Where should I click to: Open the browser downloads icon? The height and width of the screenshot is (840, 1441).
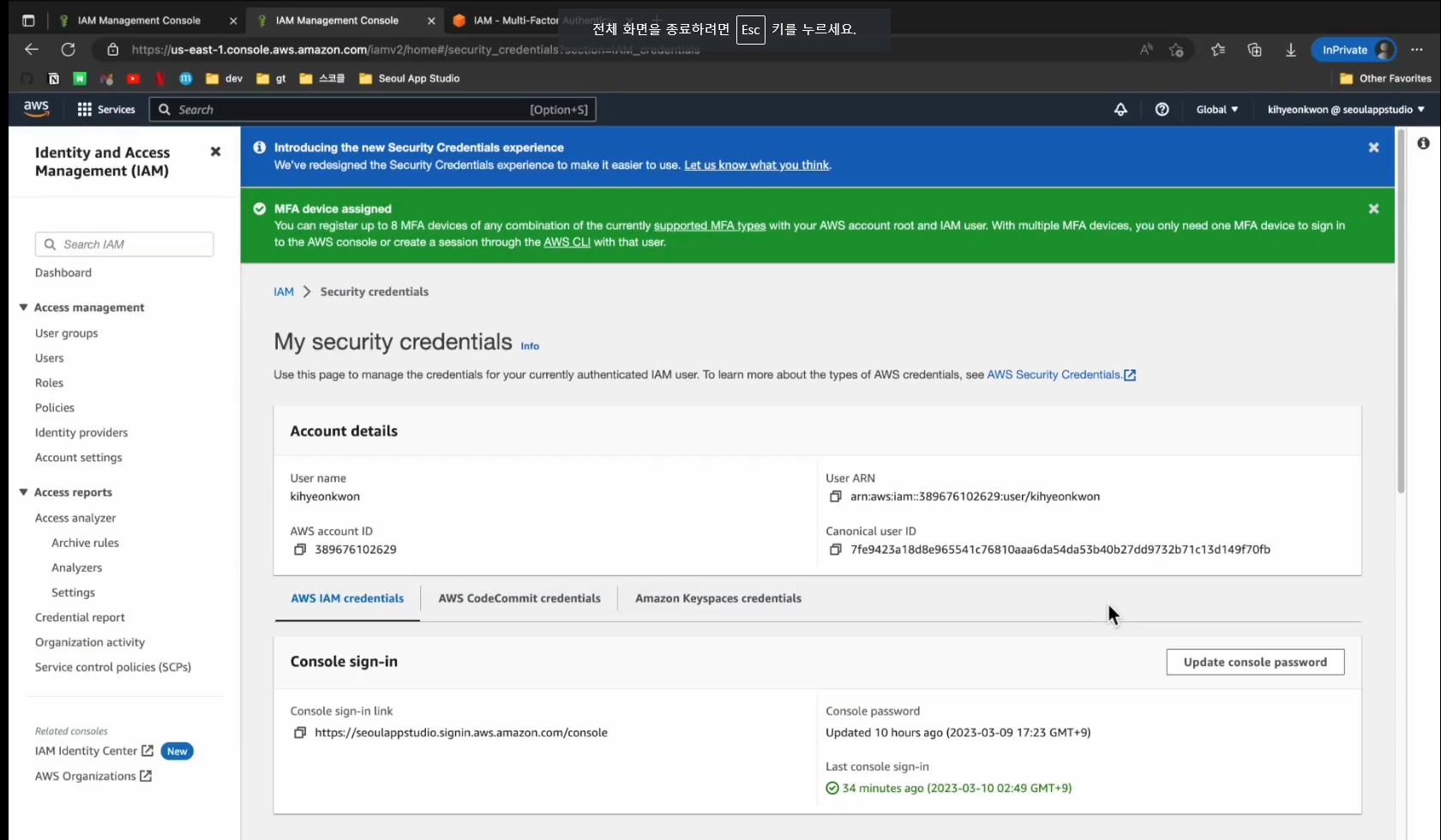[x=1290, y=50]
